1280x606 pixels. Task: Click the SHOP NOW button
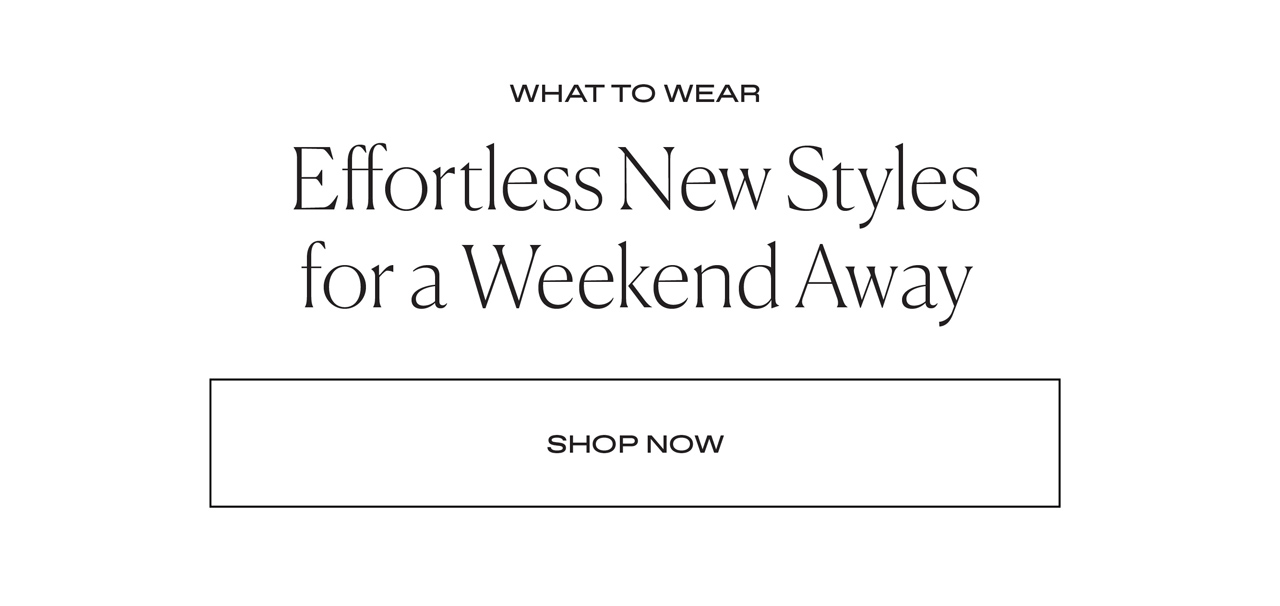[635, 443]
